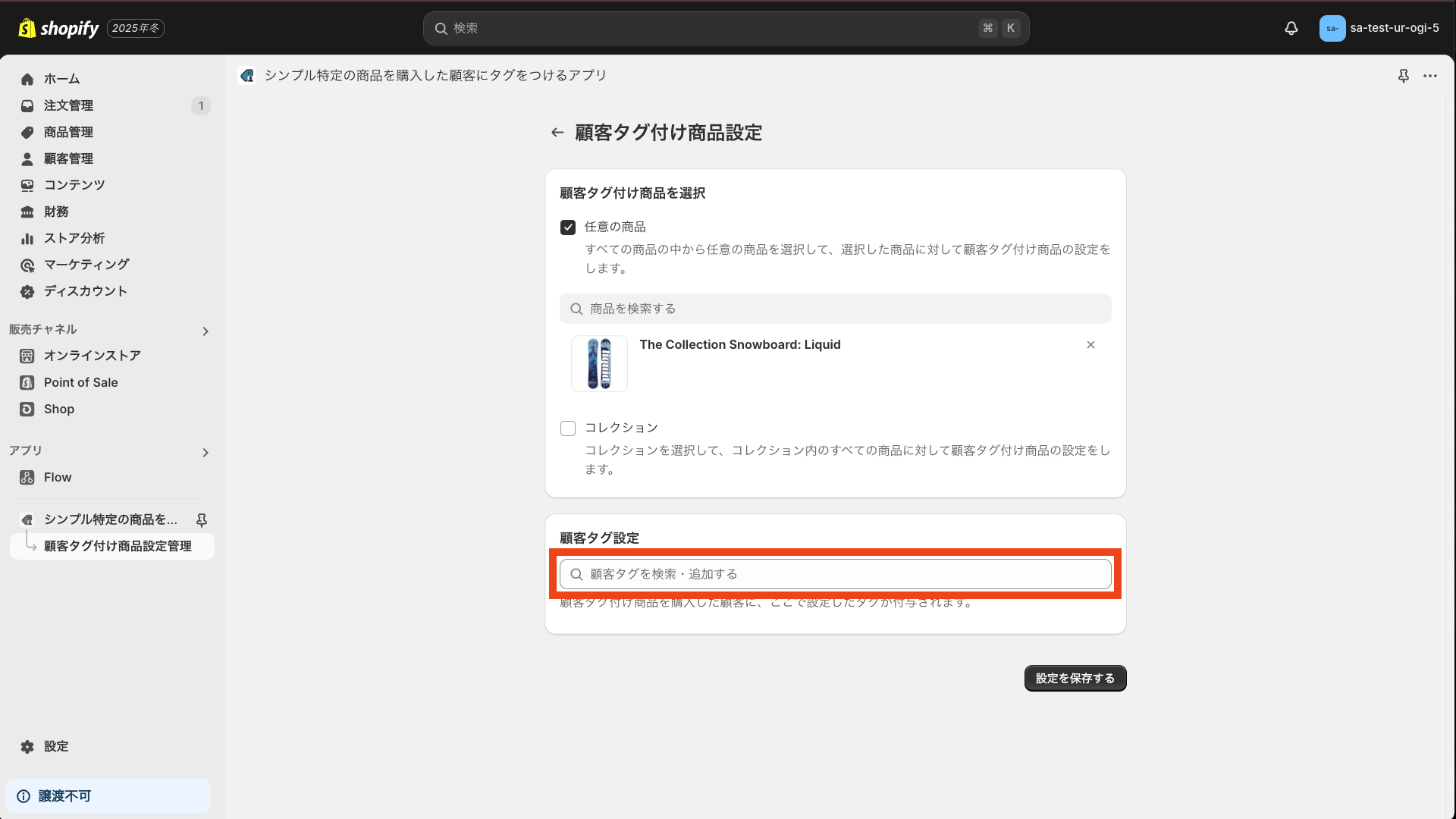Remove The Collection Snowboard: Liquid product
This screenshot has width=1456, height=819.
click(1090, 344)
